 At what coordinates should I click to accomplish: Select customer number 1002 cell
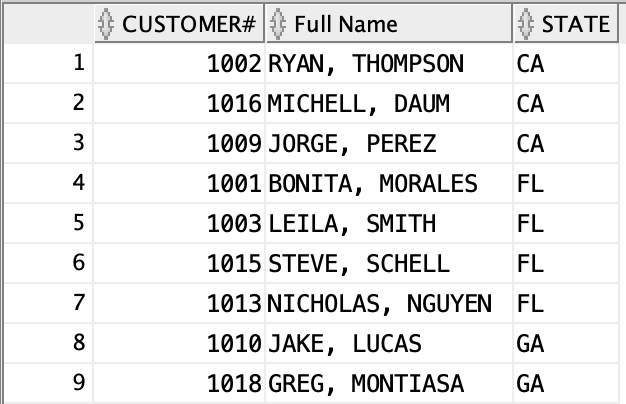tap(234, 64)
